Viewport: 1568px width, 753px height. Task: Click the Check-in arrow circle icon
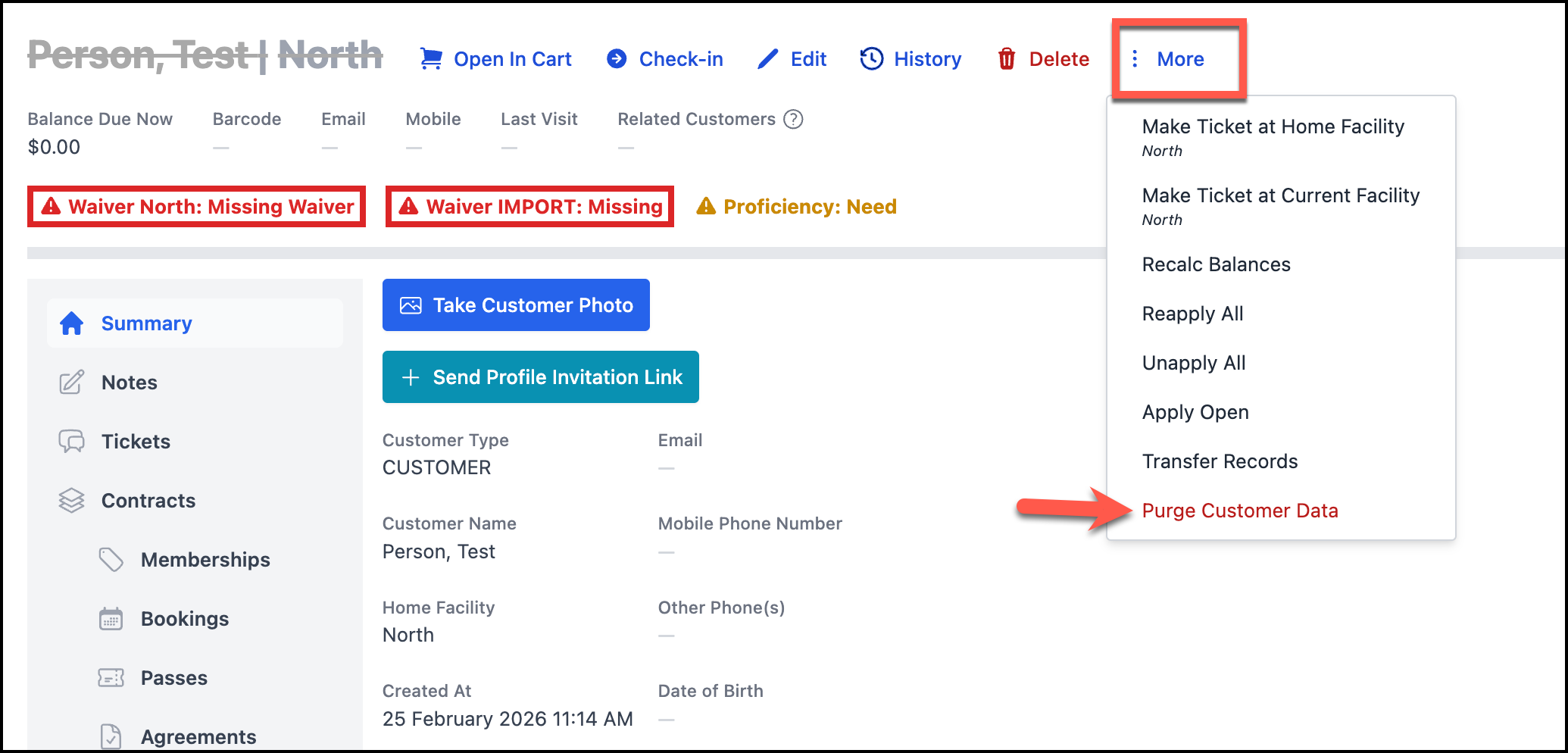coord(617,59)
